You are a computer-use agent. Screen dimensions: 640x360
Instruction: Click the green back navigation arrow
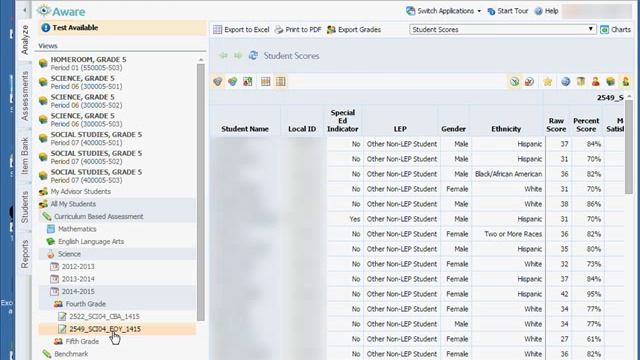point(223,56)
